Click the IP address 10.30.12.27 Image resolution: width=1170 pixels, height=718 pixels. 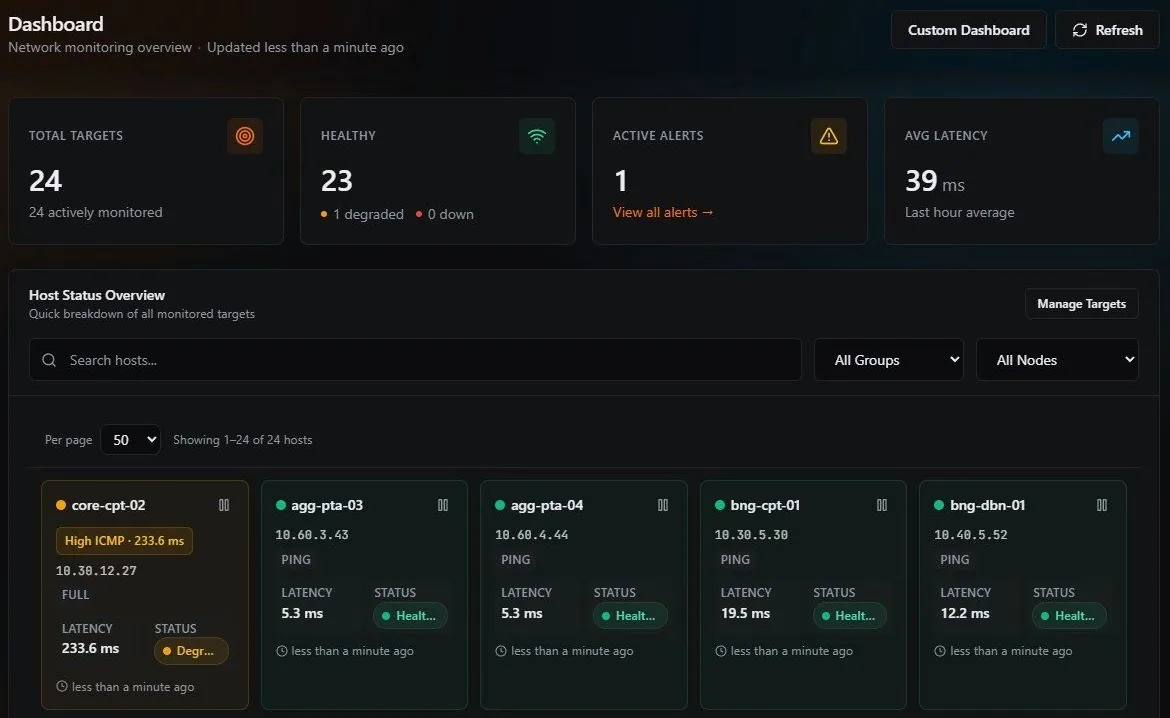96,570
